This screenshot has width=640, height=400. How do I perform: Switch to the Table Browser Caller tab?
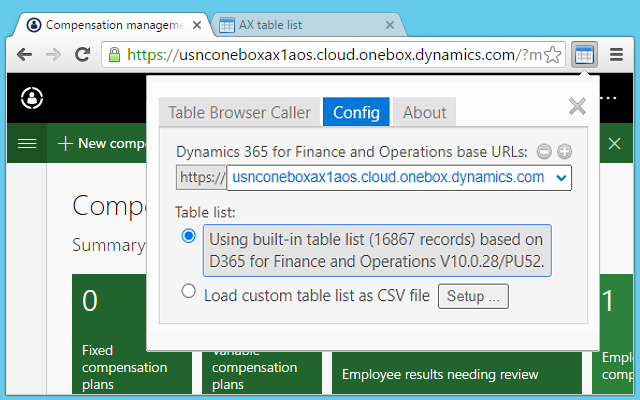pos(239,112)
